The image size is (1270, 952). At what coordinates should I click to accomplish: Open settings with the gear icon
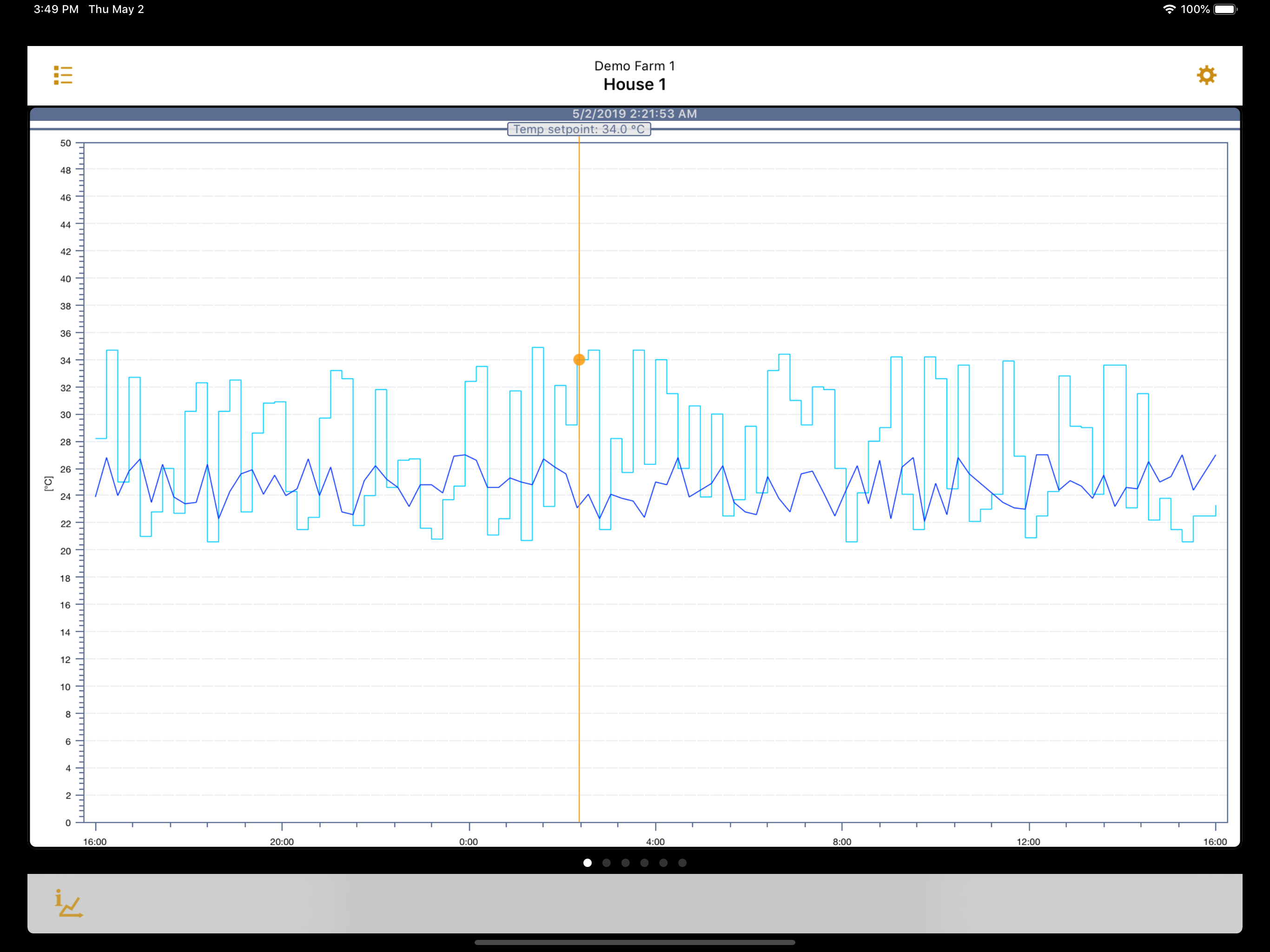(1206, 75)
